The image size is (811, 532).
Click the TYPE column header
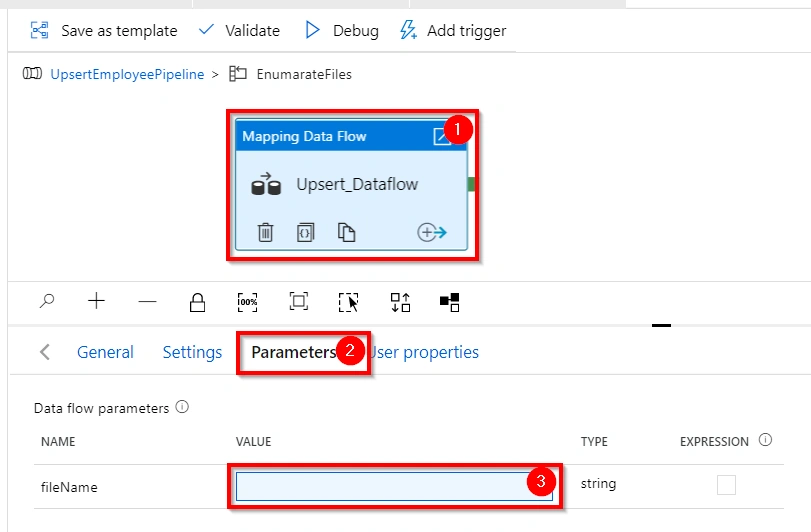point(594,442)
